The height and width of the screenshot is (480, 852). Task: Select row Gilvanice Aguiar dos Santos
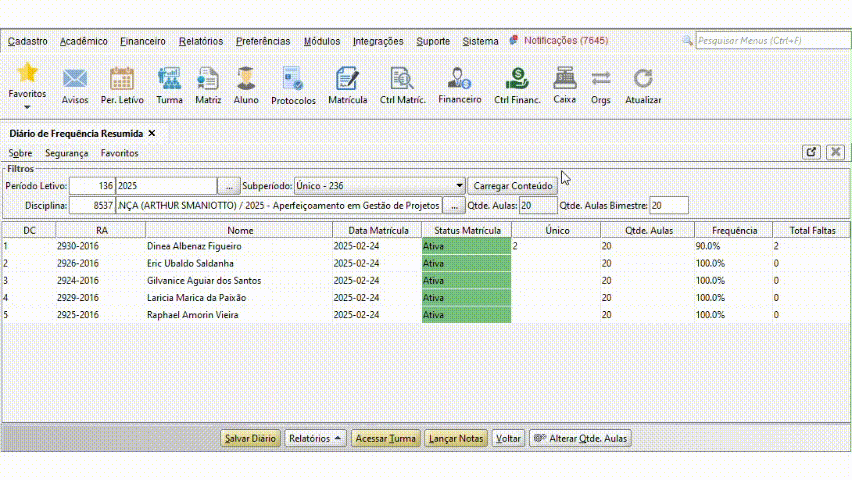(426, 280)
